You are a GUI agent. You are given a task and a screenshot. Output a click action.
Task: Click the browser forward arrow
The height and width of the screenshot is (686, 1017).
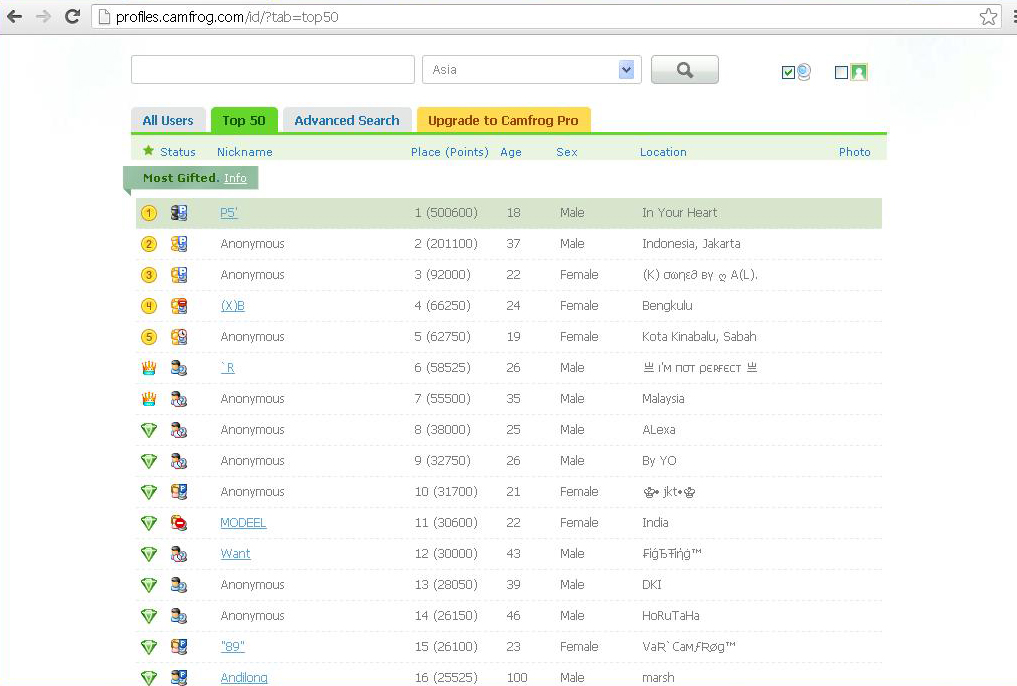(x=43, y=16)
